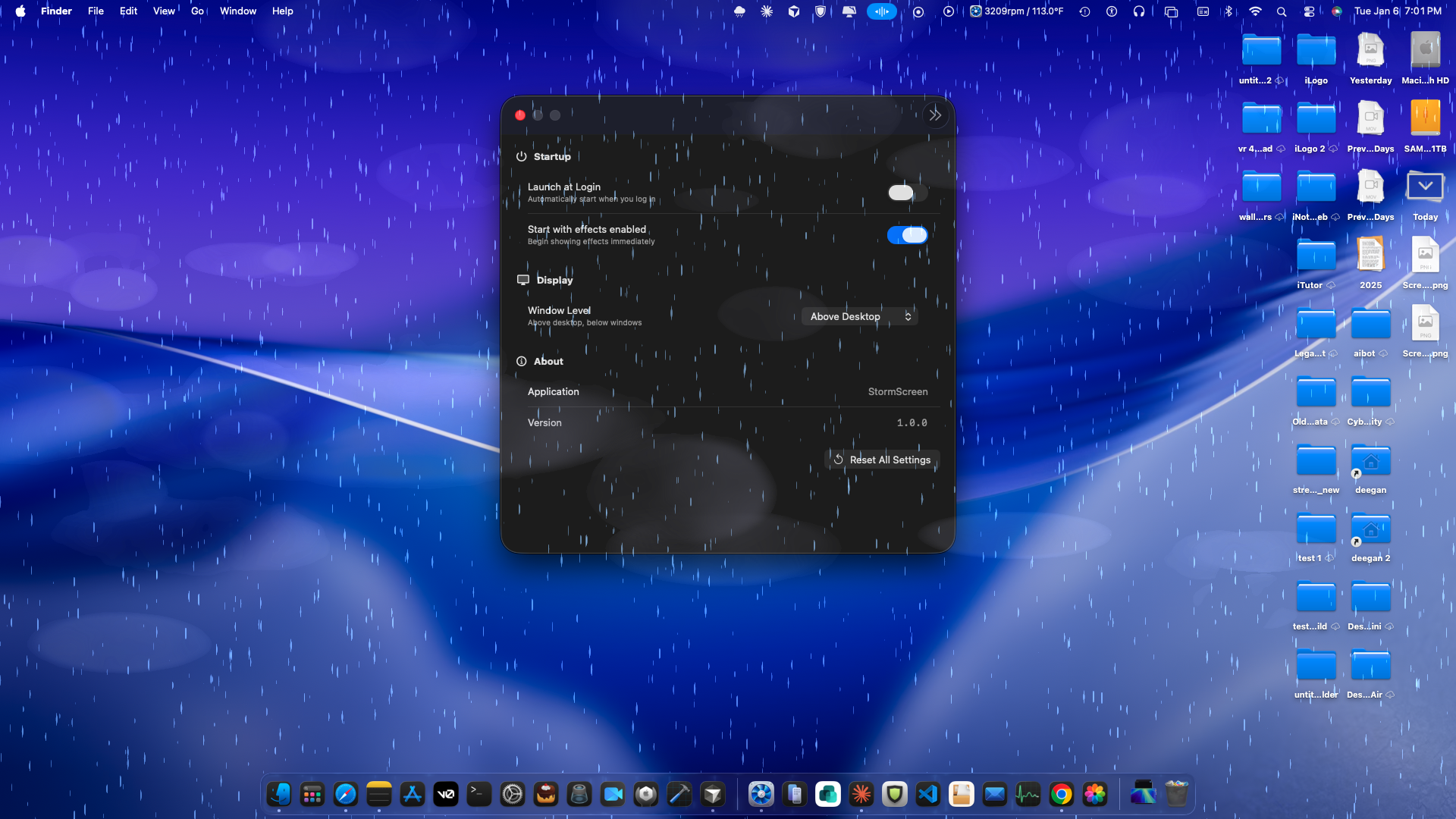
Task: Open the Go menu in the menu bar
Action: pyautogui.click(x=196, y=11)
